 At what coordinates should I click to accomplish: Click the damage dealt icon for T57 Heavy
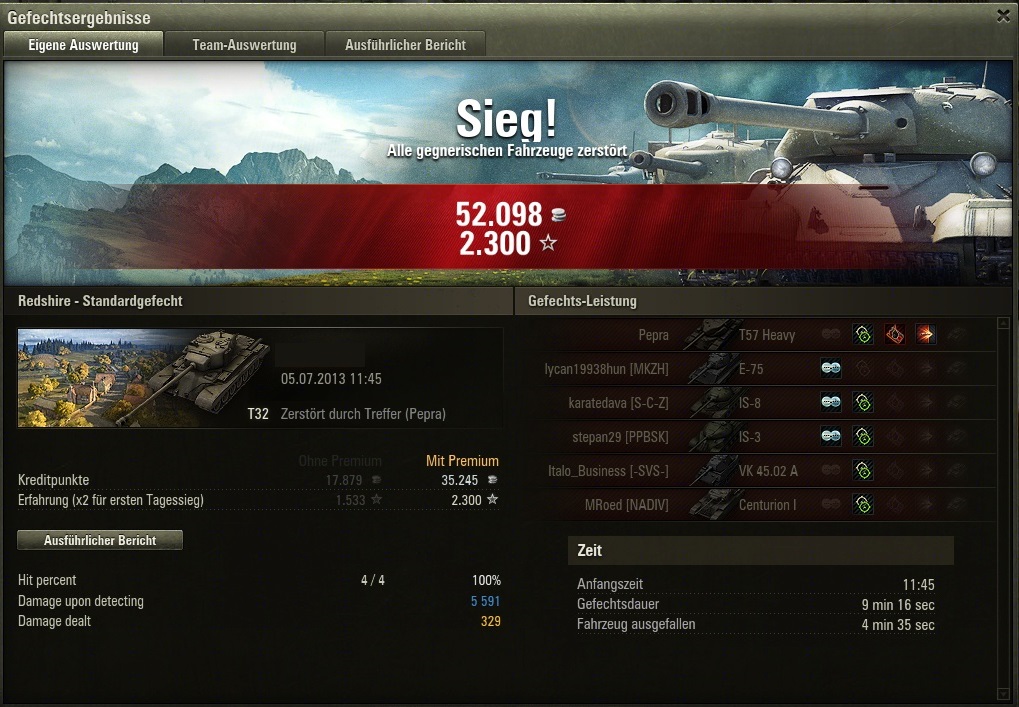pos(926,335)
